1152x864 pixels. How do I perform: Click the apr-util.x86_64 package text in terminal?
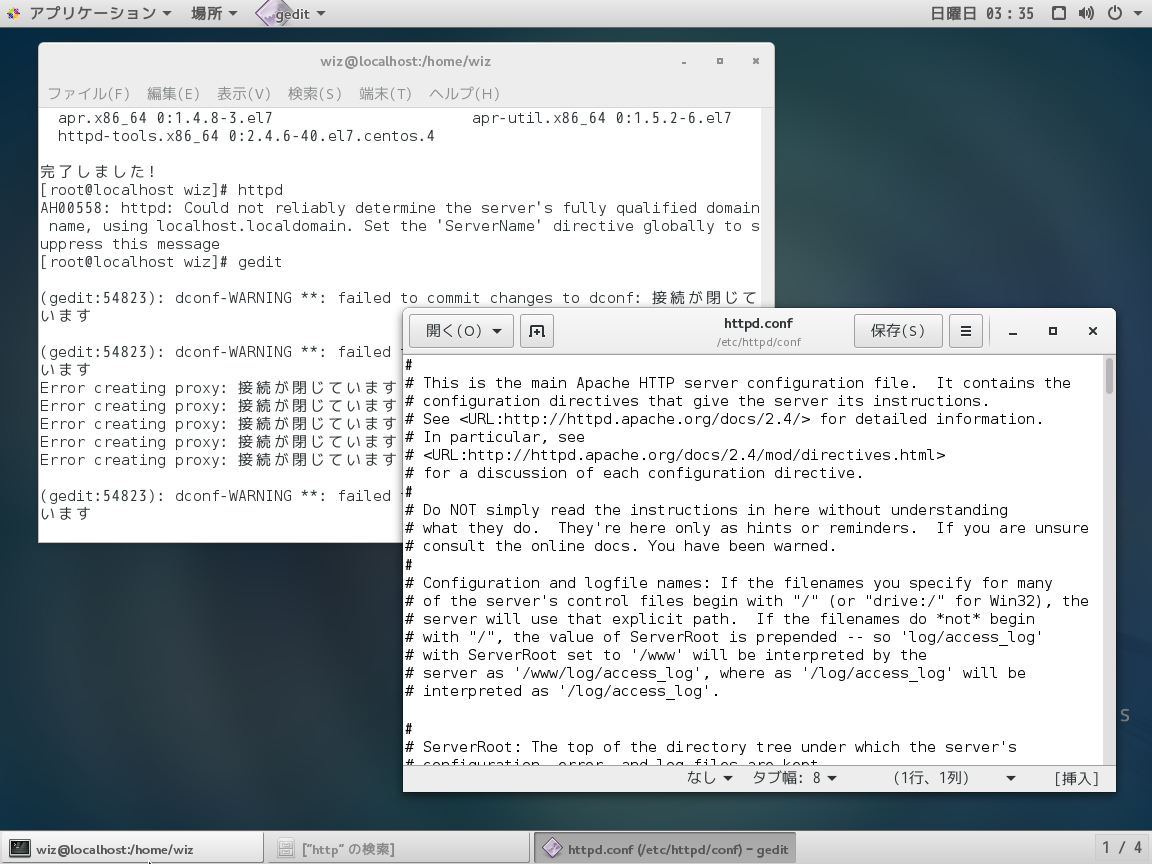[602, 118]
